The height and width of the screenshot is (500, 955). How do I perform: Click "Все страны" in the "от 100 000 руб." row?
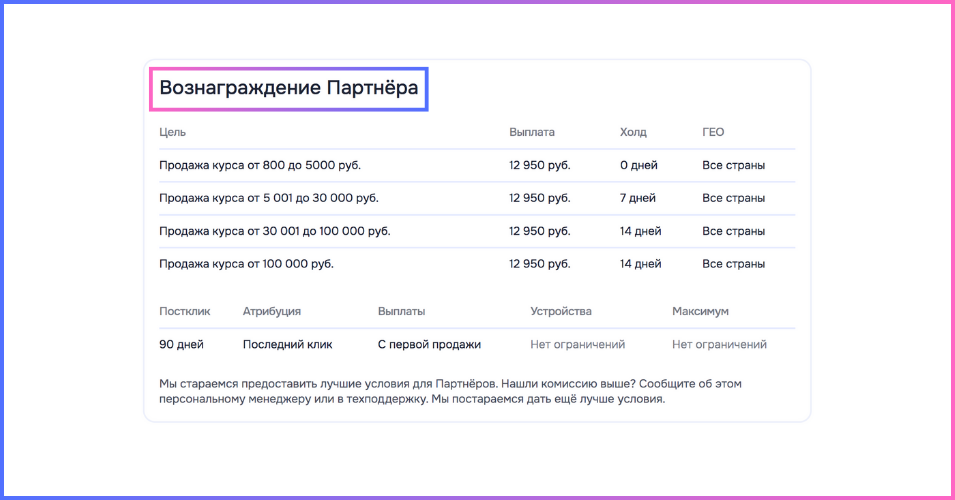click(733, 264)
